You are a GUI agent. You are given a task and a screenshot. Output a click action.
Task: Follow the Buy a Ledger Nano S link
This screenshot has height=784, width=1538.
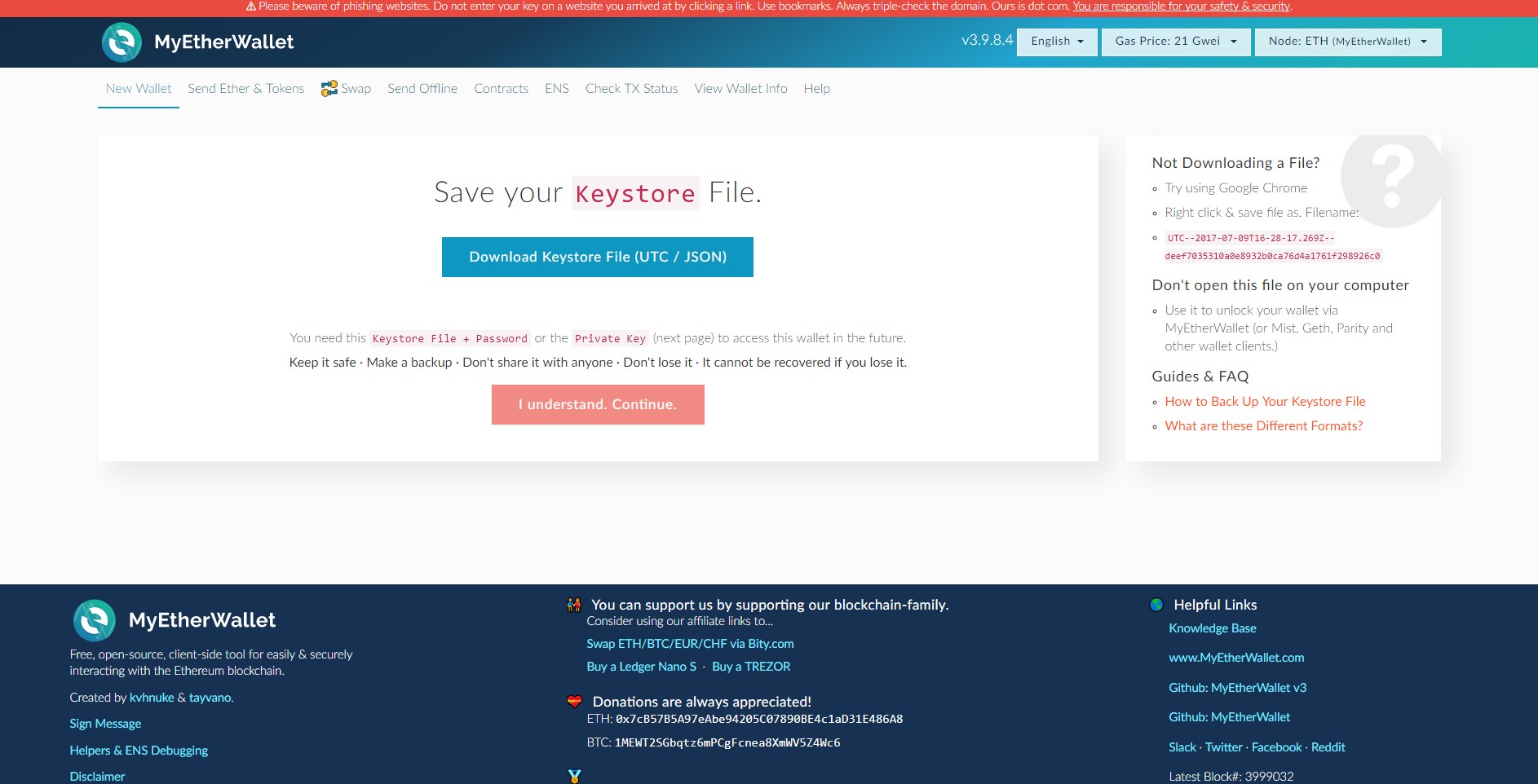(641, 667)
